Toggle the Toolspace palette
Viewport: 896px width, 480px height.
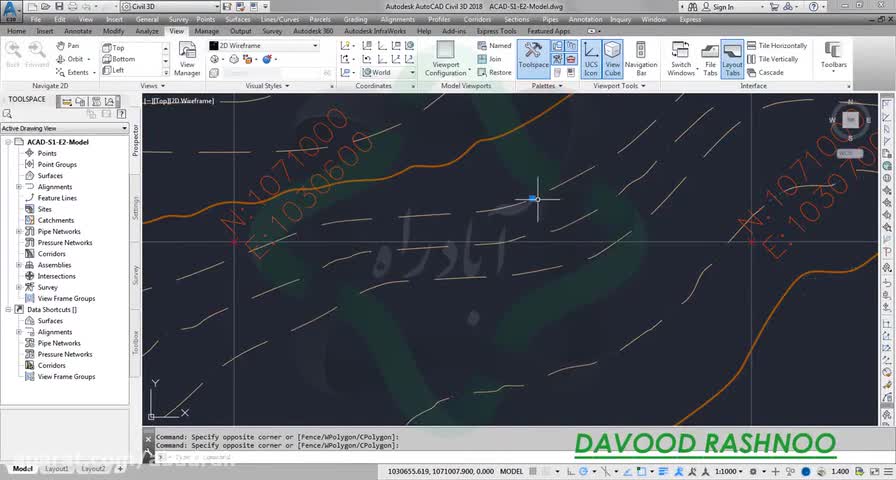pyautogui.click(x=533, y=59)
